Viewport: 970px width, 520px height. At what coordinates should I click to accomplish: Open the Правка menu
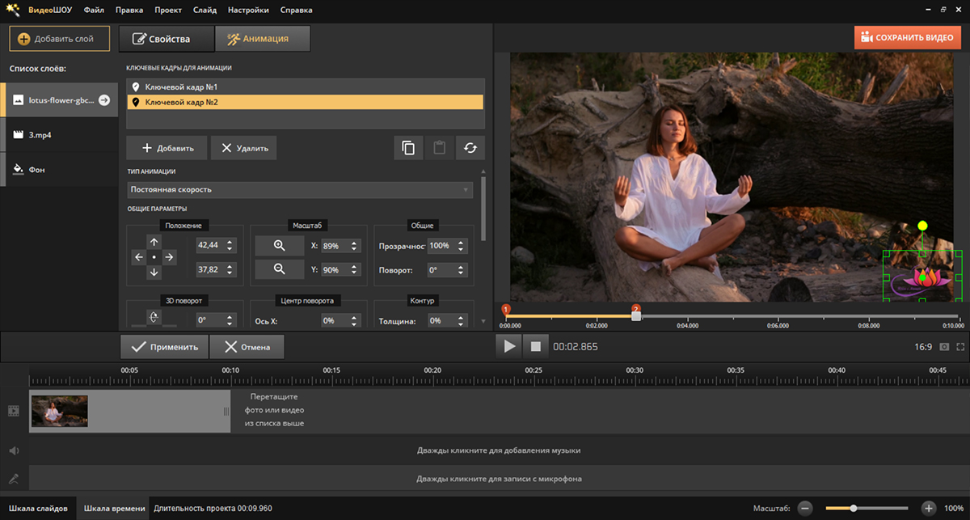[x=129, y=10]
